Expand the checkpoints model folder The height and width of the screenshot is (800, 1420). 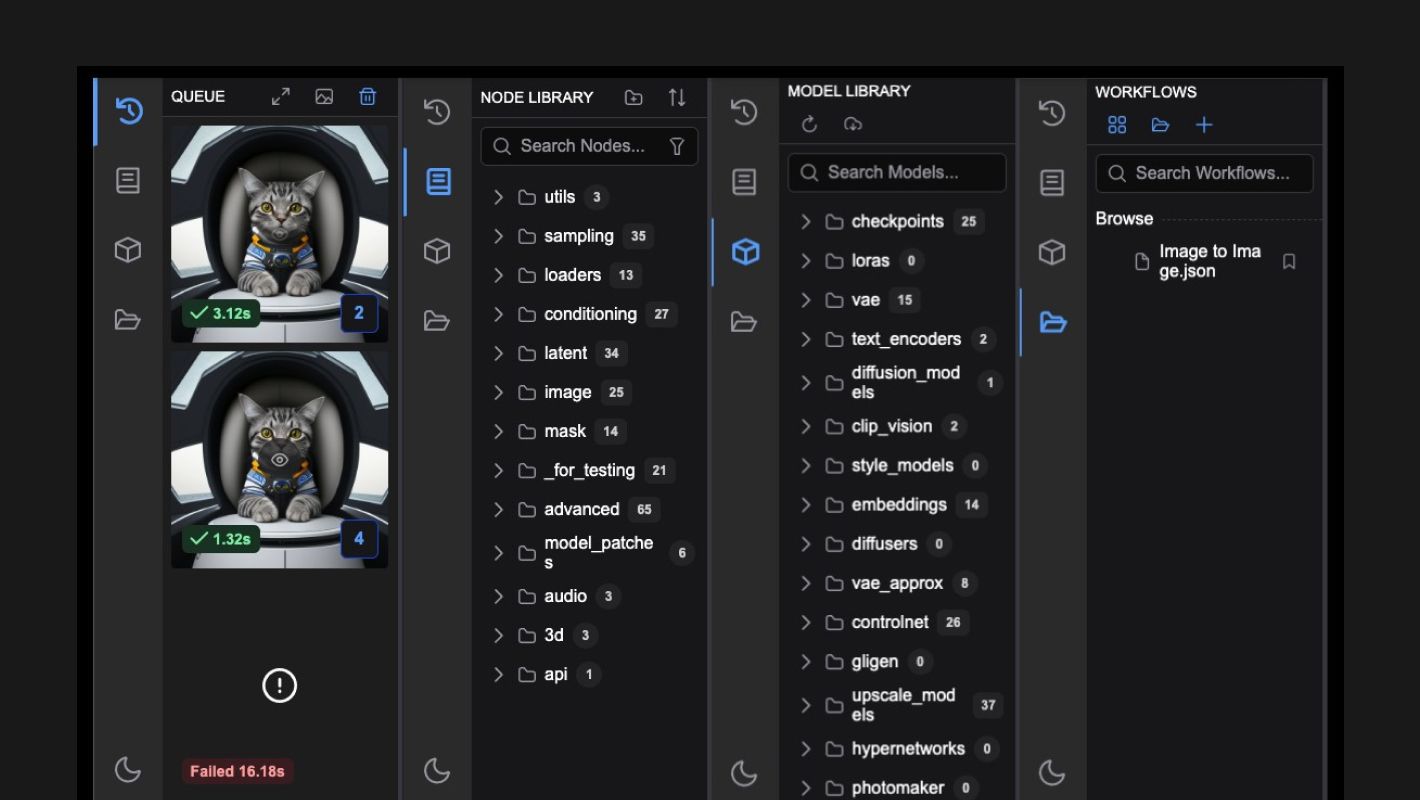pyautogui.click(x=806, y=222)
